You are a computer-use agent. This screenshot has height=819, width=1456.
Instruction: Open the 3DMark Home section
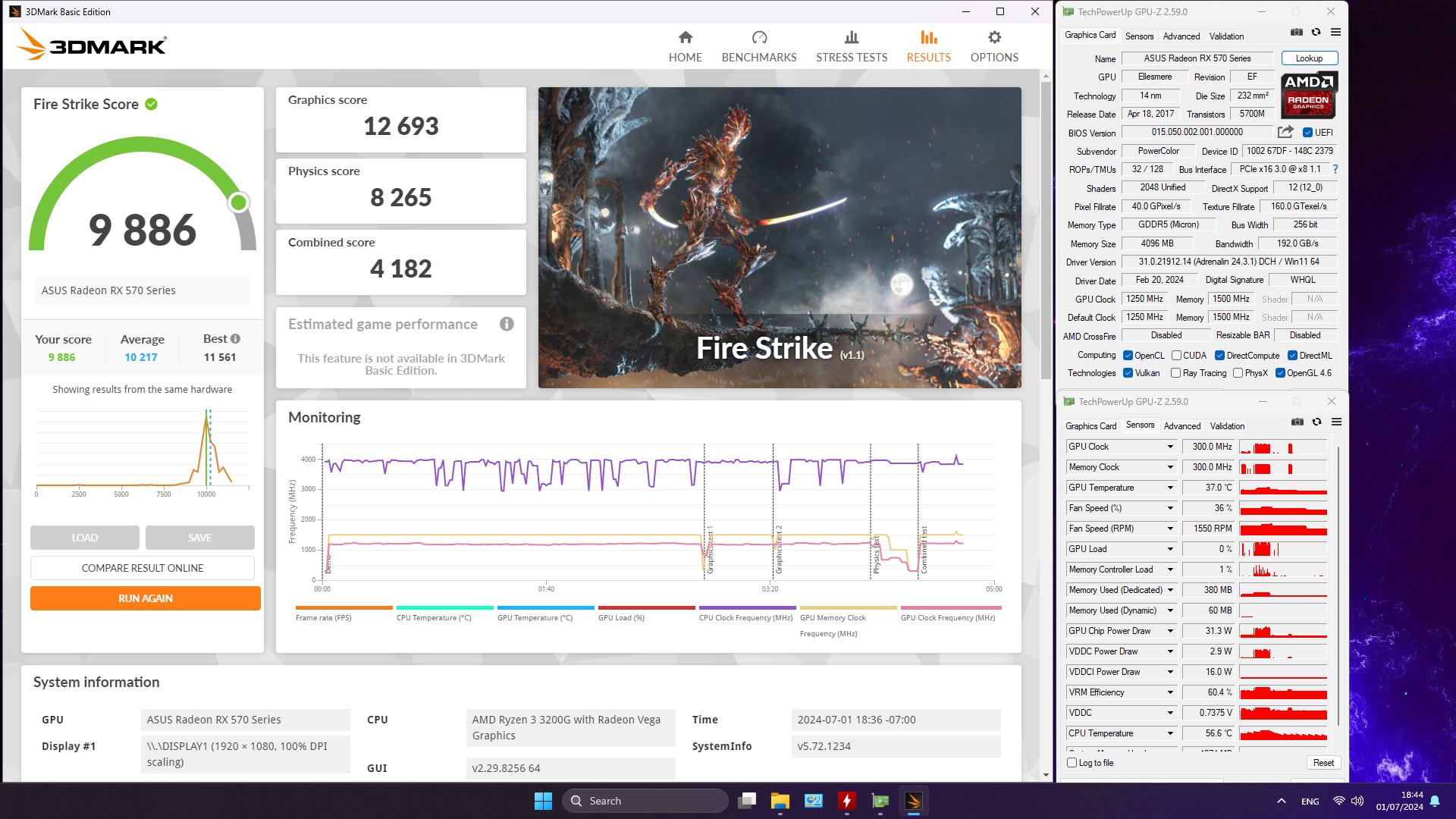coord(685,46)
